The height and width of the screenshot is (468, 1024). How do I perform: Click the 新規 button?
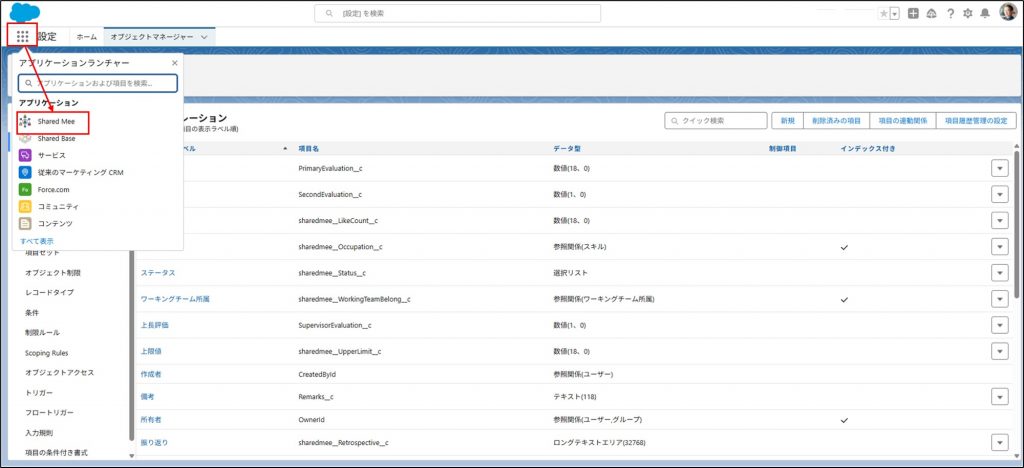(x=787, y=120)
